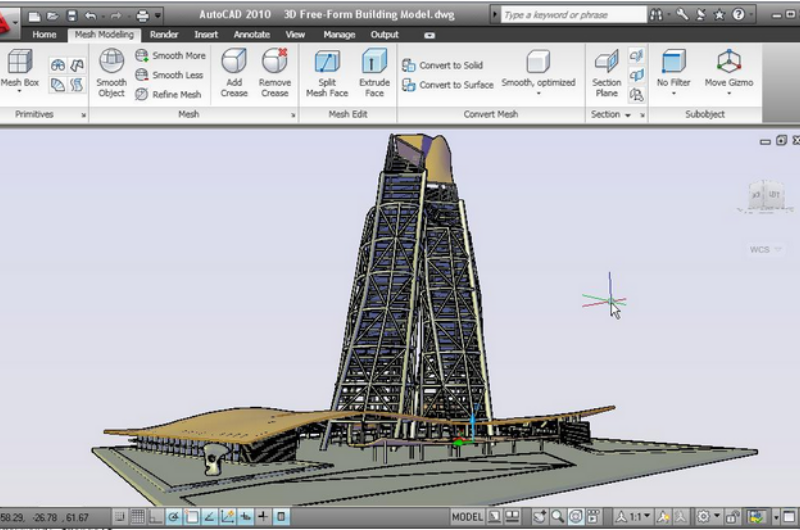
Task: Toggle Dynamic UCS in status bar
Action: pos(228,517)
